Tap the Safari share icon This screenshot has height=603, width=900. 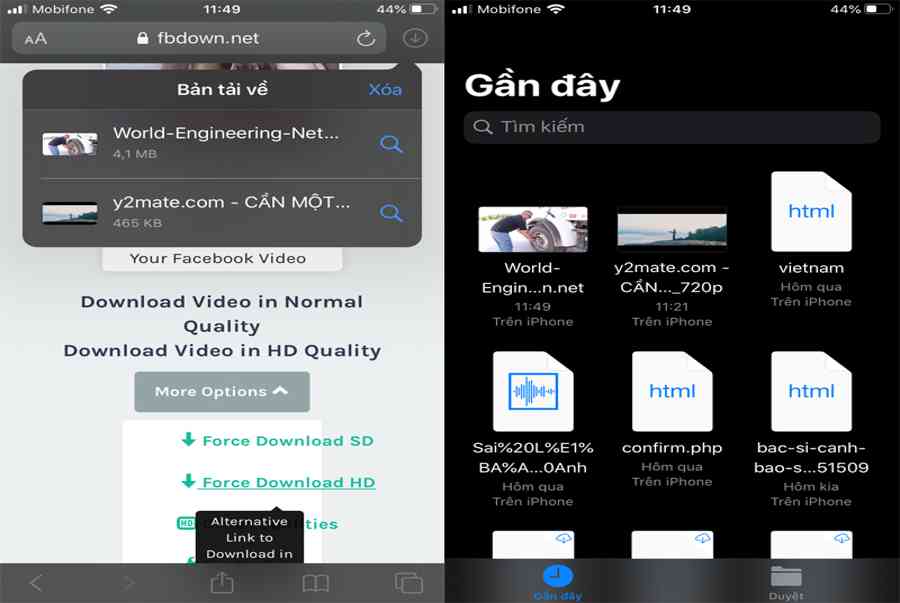coord(222,582)
